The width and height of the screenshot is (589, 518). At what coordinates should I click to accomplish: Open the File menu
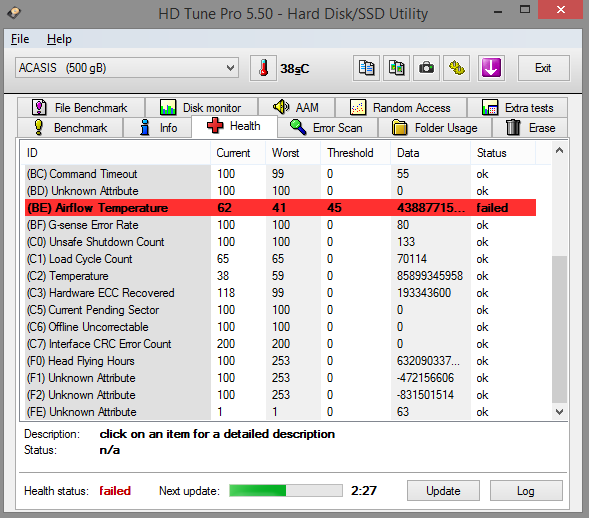pyautogui.click(x=20, y=39)
